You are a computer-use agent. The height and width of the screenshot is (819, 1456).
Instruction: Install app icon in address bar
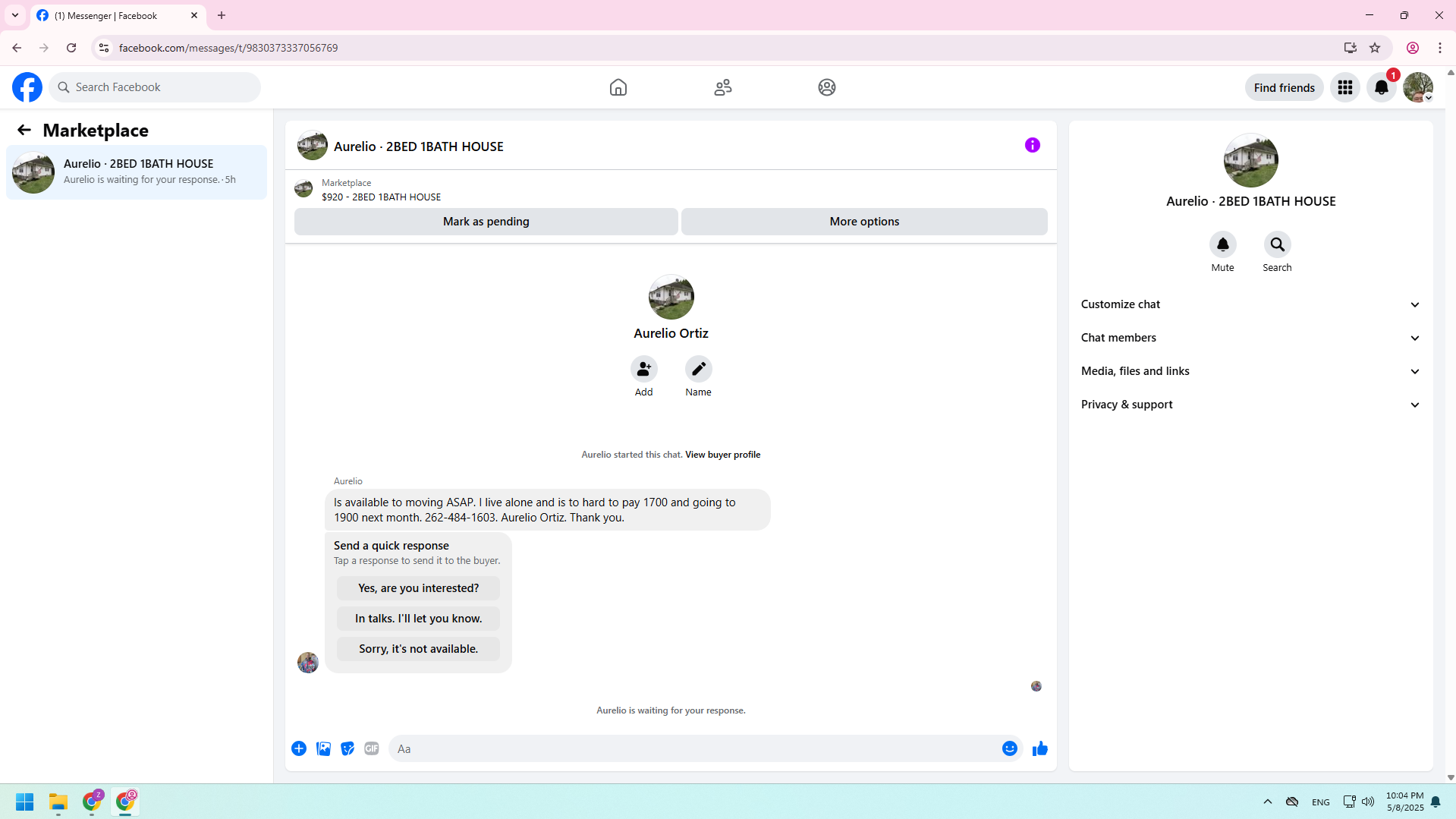1351,48
